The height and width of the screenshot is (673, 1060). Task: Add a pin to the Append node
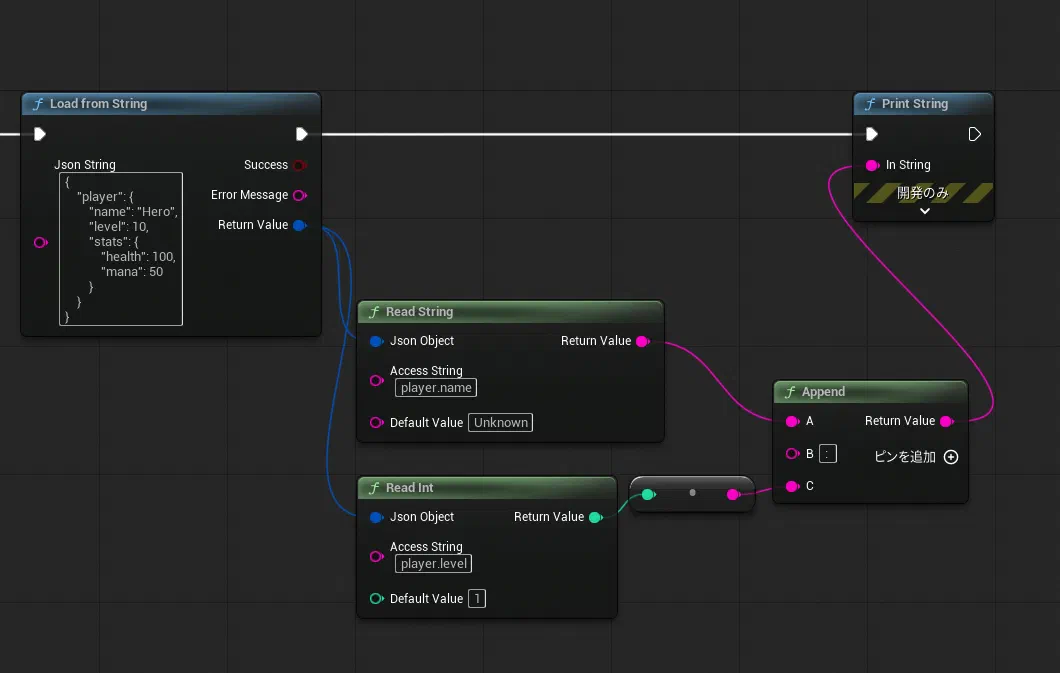950,457
